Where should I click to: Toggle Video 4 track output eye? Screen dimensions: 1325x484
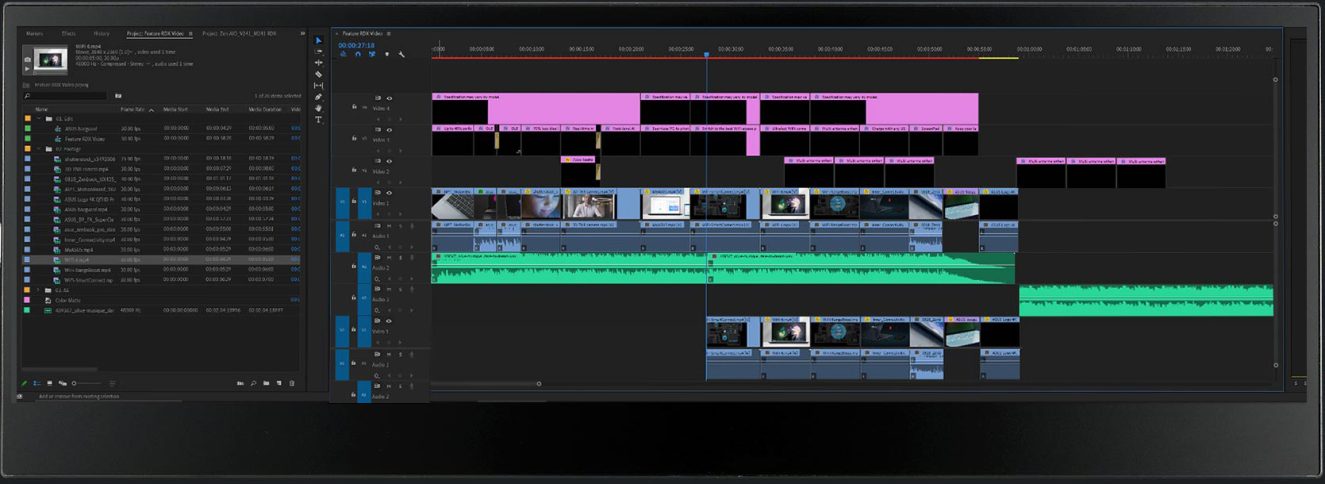point(389,98)
